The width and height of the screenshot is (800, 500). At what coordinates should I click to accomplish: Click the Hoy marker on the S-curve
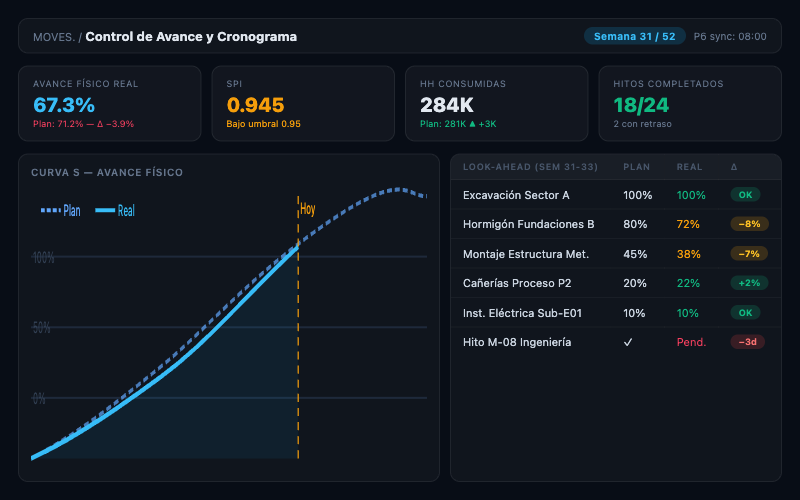pos(307,210)
